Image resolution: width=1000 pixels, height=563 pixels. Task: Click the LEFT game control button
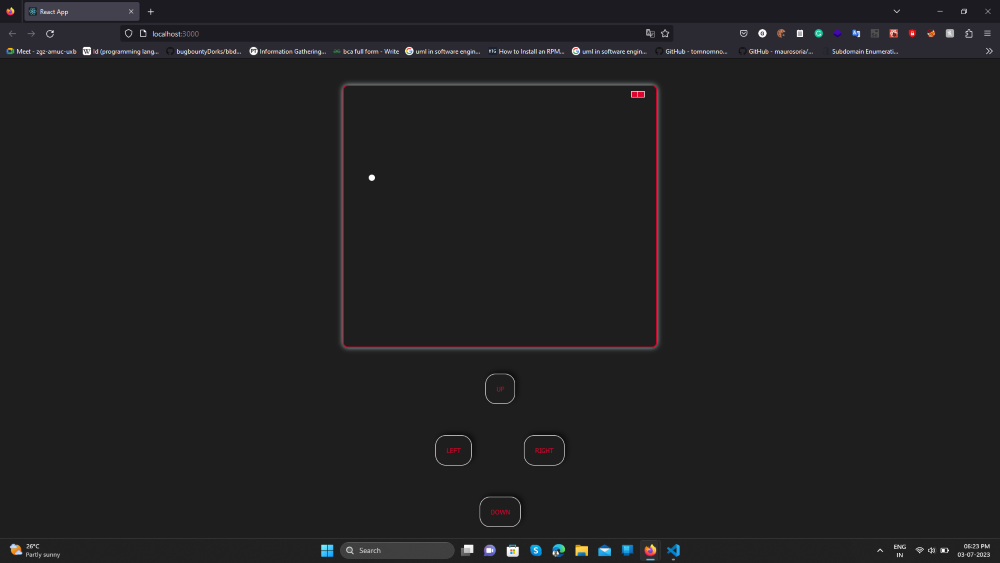coord(453,450)
